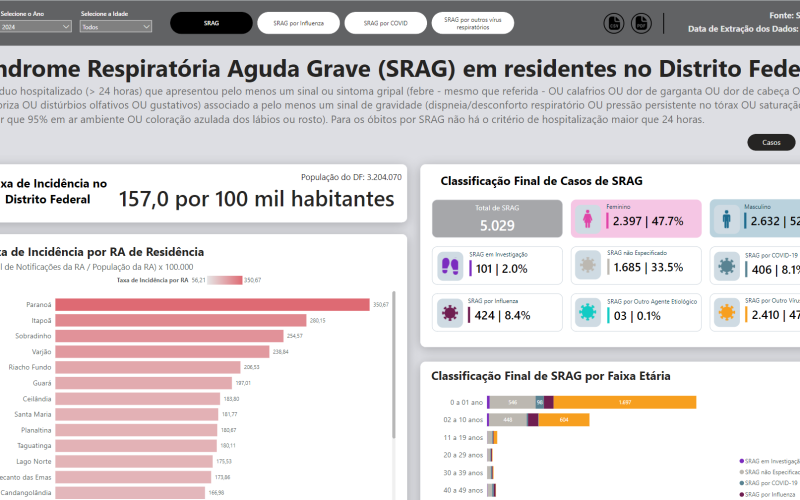Switch to SRAG por Influenza tab
800x500 pixels.
(298, 23)
